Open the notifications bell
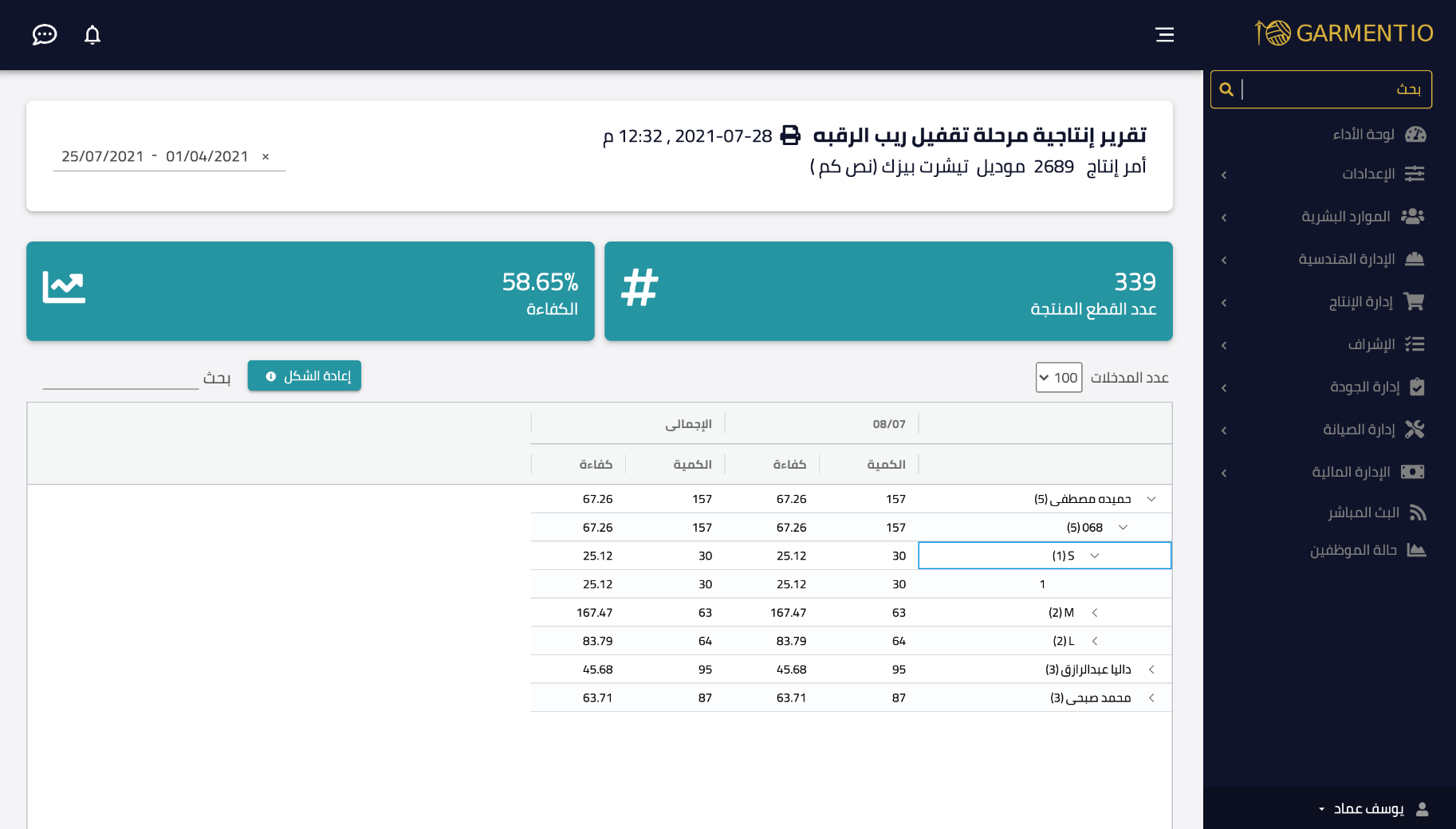 [x=92, y=34]
